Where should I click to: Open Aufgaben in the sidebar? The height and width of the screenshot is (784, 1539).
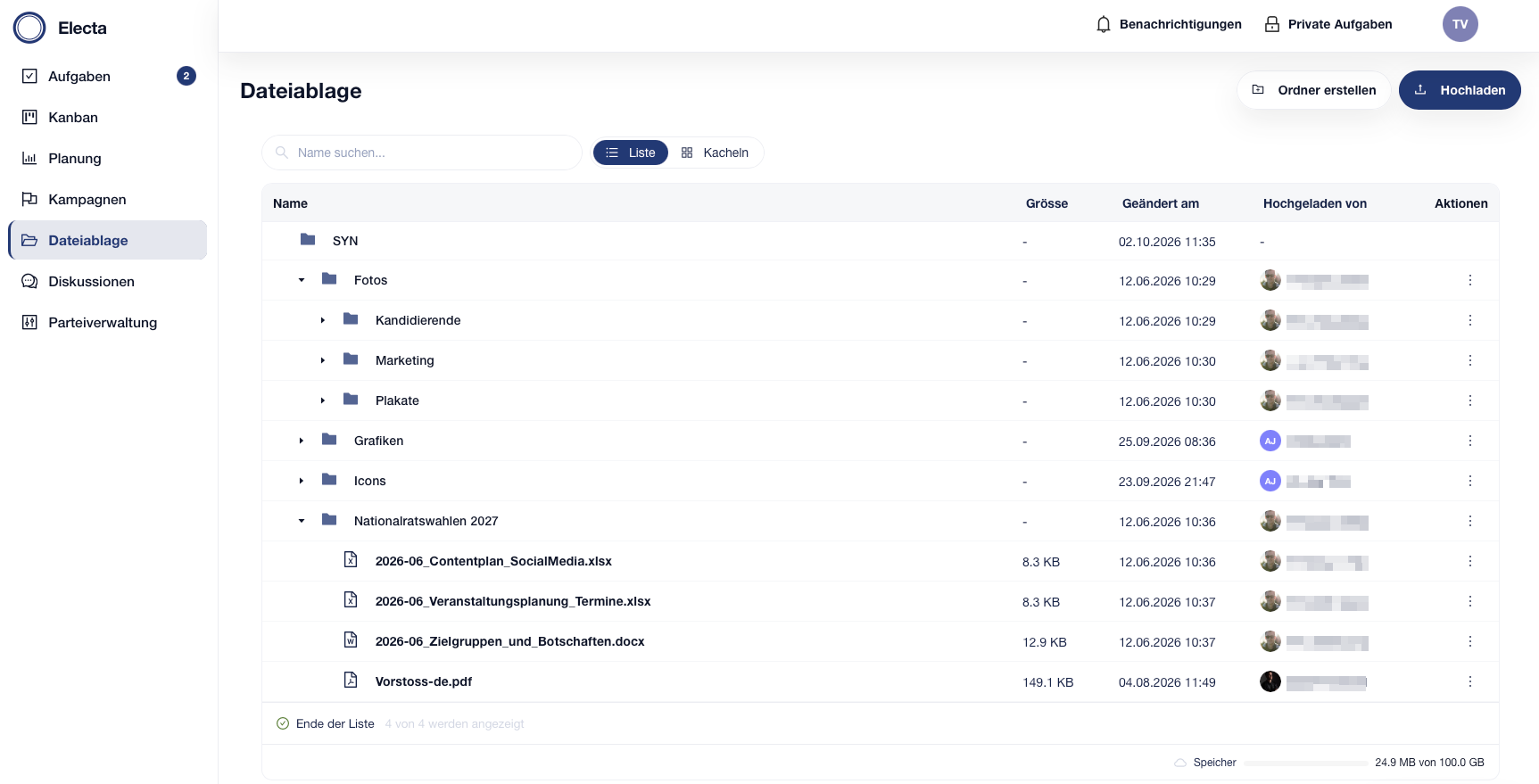pyautogui.click(x=108, y=76)
